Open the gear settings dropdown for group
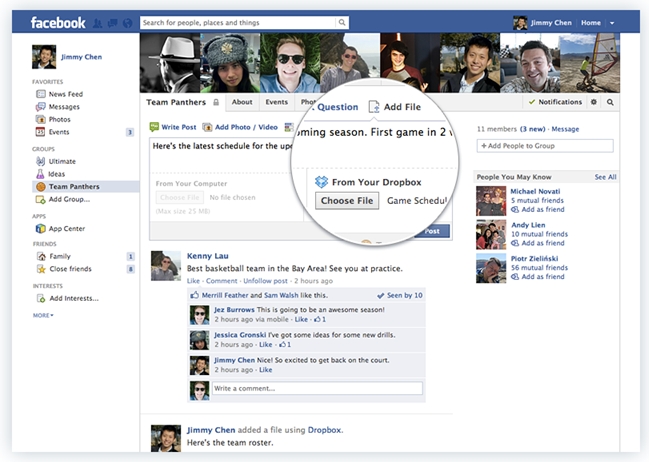The height and width of the screenshot is (462, 649). click(x=593, y=102)
